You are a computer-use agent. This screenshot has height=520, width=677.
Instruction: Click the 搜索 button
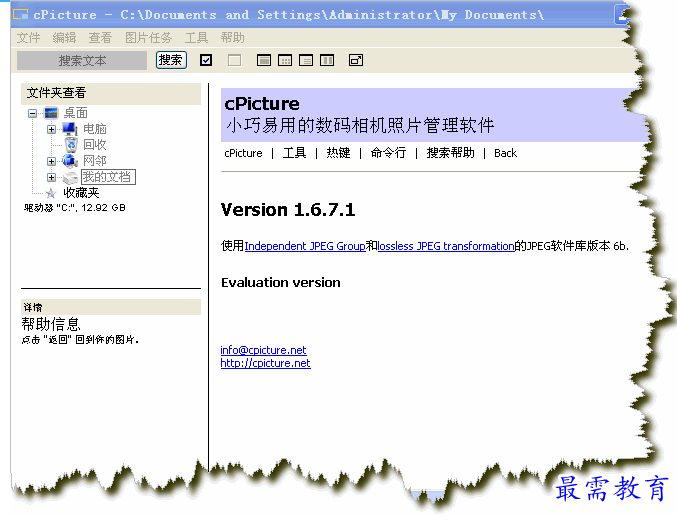[x=171, y=60]
